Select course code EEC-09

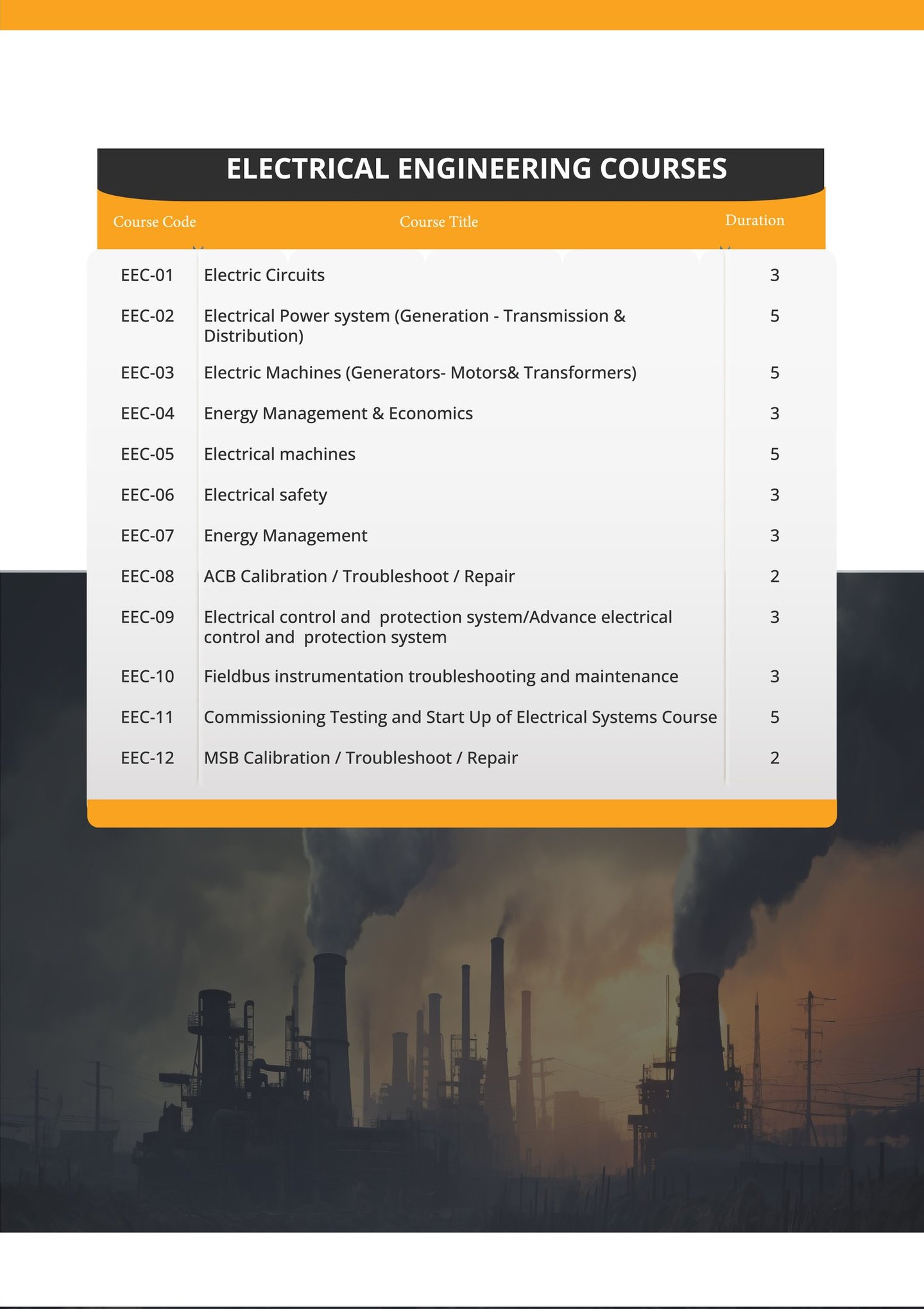coord(148,617)
